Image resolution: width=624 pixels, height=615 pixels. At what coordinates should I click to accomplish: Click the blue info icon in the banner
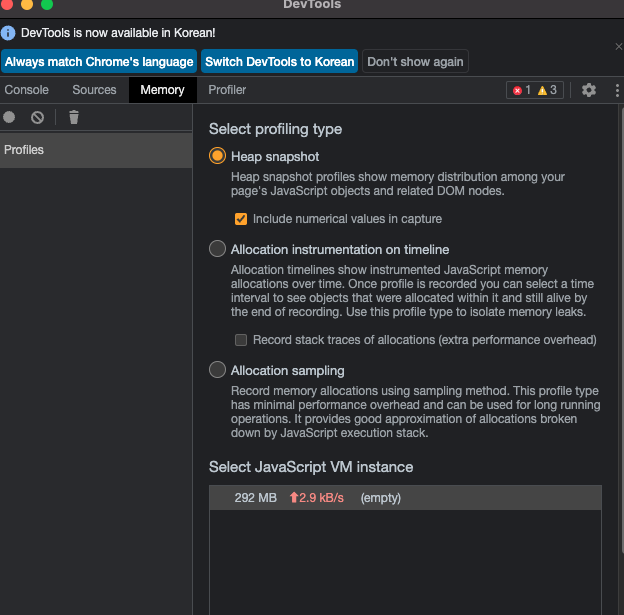[x=8, y=33]
